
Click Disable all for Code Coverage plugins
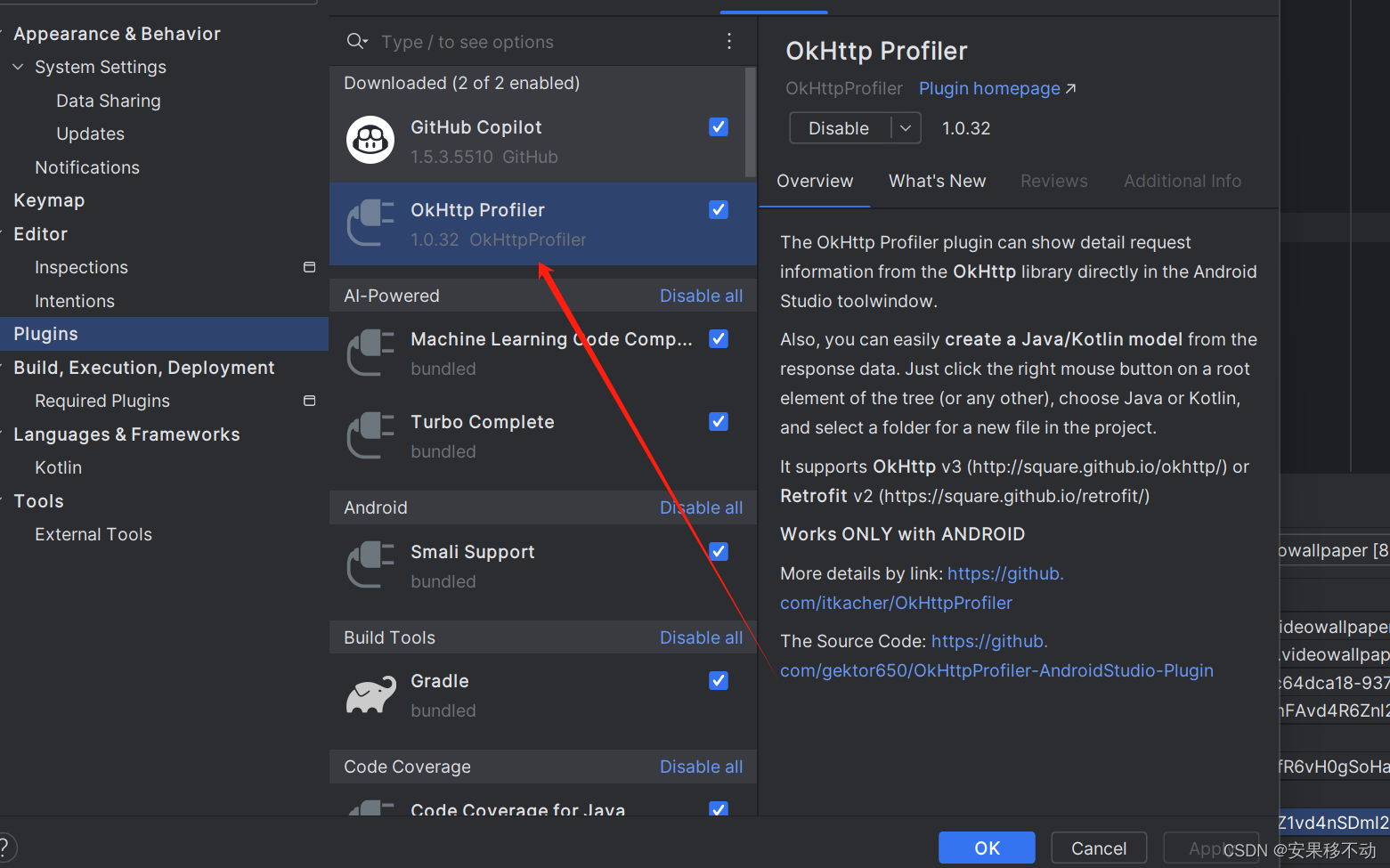click(701, 767)
